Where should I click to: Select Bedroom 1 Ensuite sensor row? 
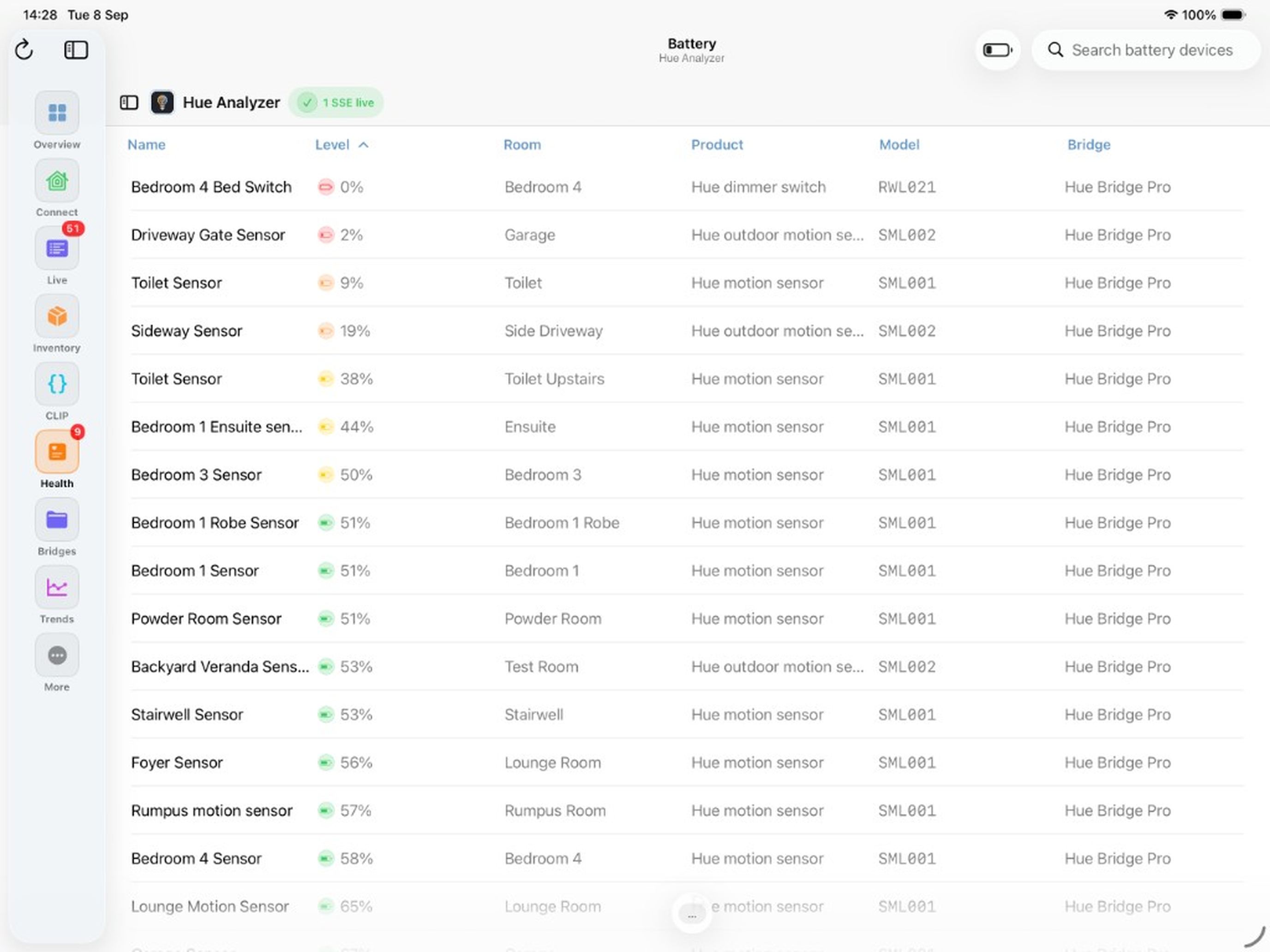point(687,427)
